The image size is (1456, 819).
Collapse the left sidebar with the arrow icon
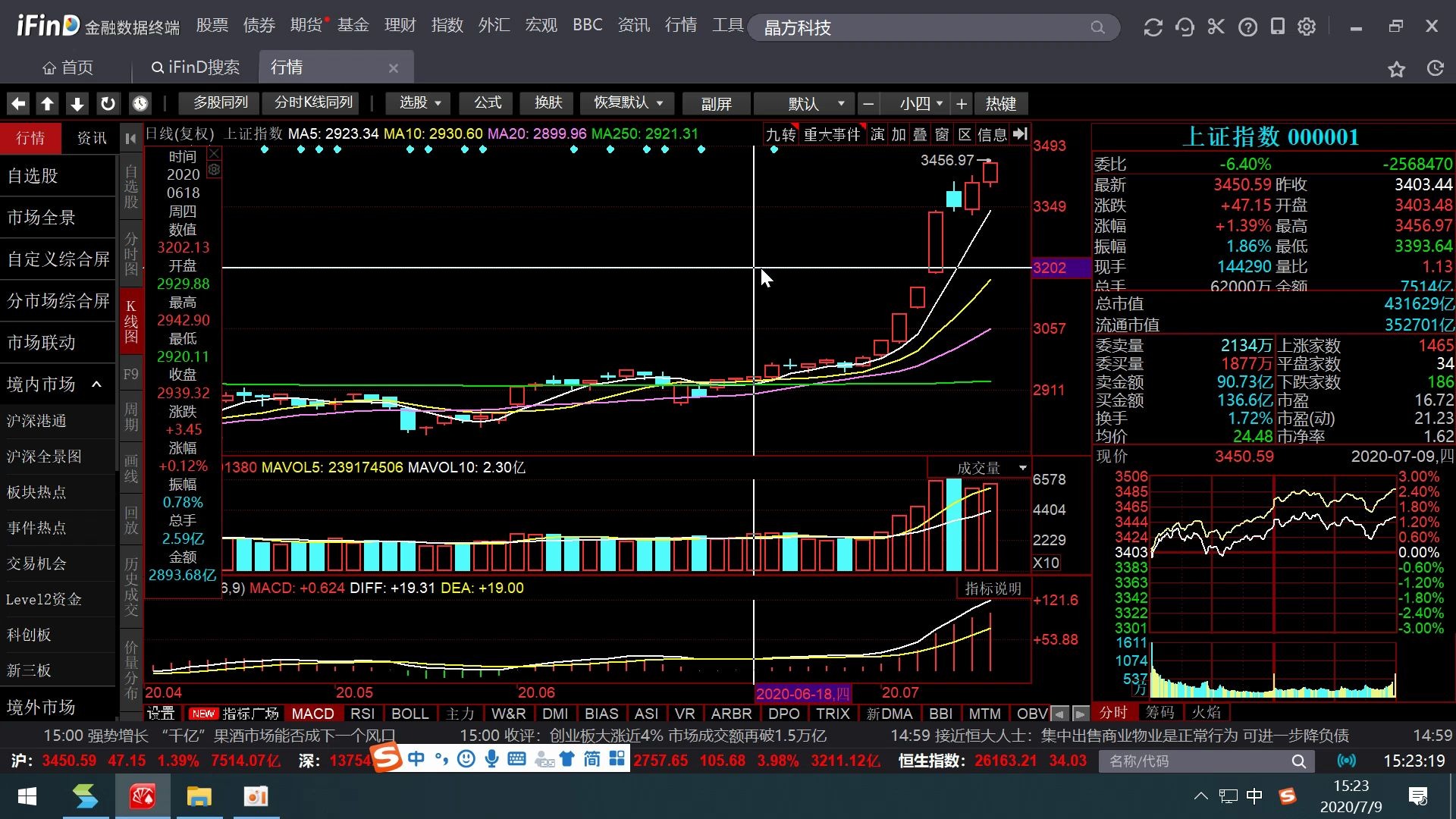pos(130,138)
